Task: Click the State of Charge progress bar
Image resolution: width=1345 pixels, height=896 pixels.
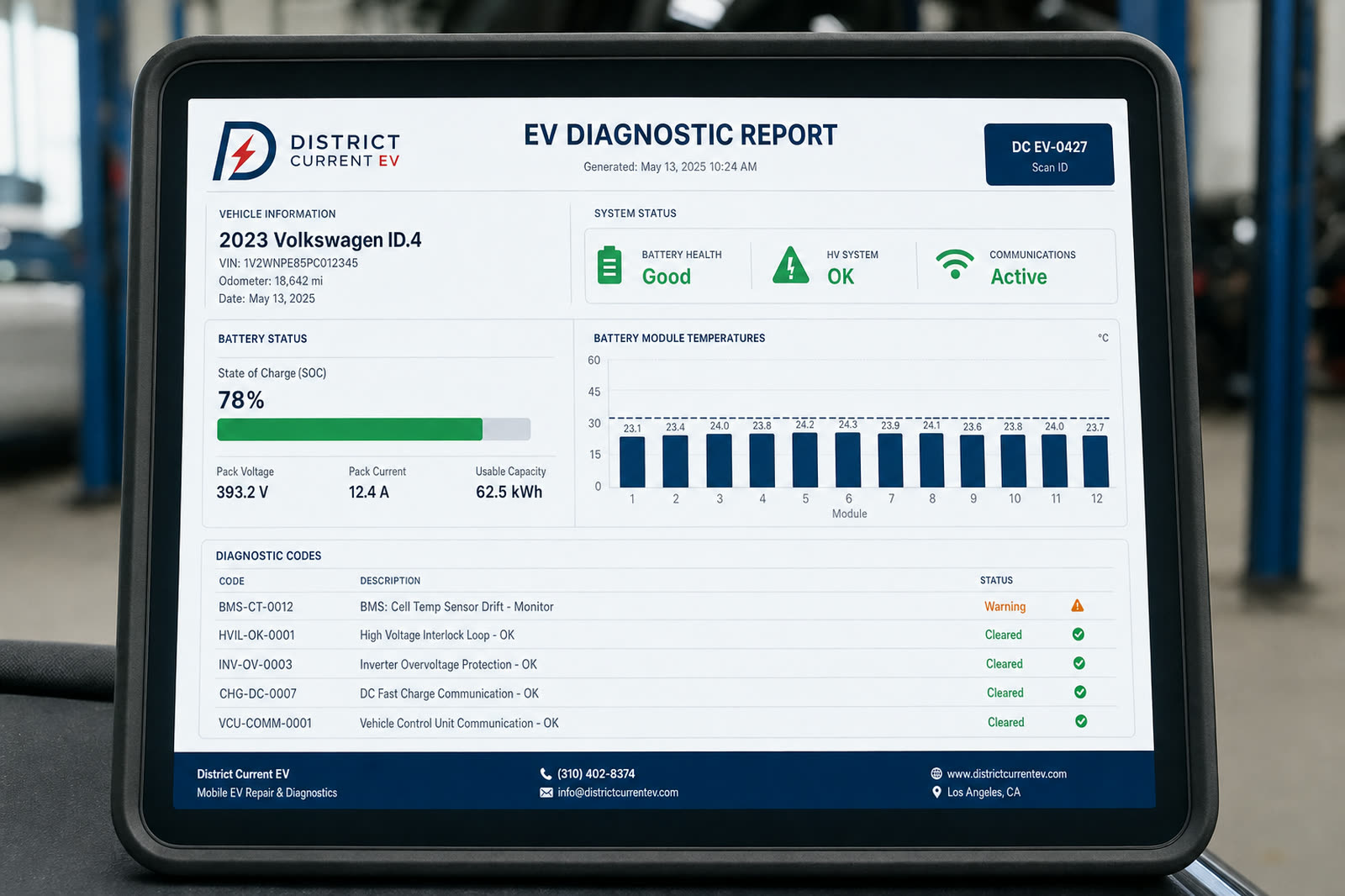Action: click(374, 430)
